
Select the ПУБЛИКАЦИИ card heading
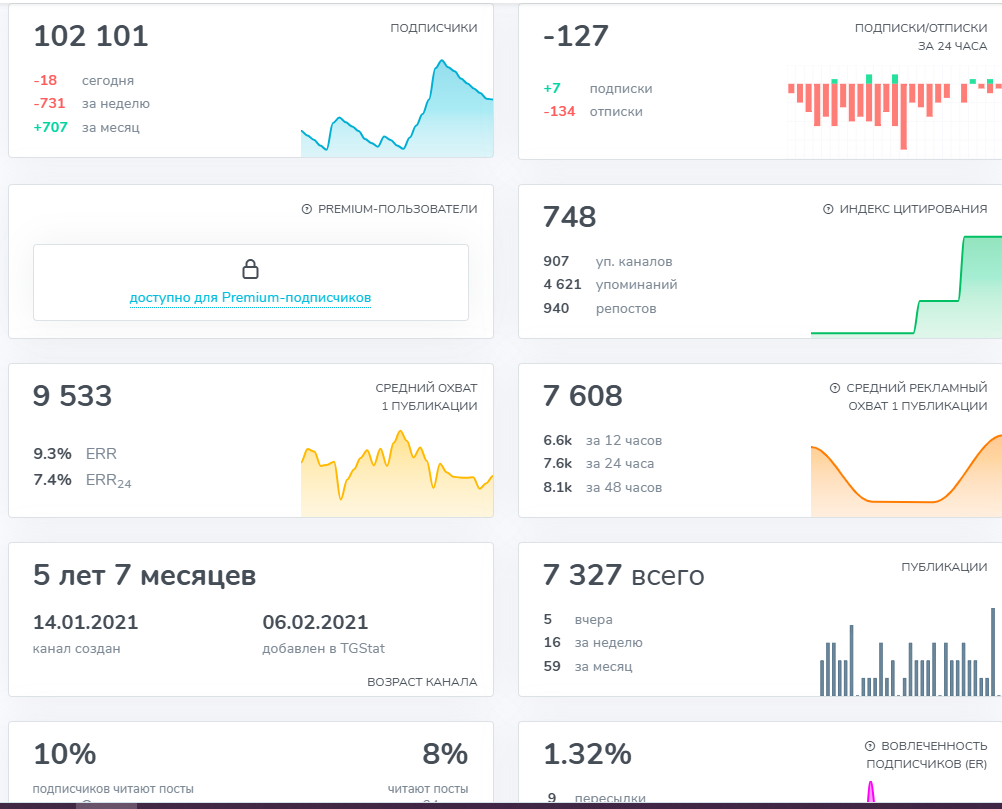944,567
